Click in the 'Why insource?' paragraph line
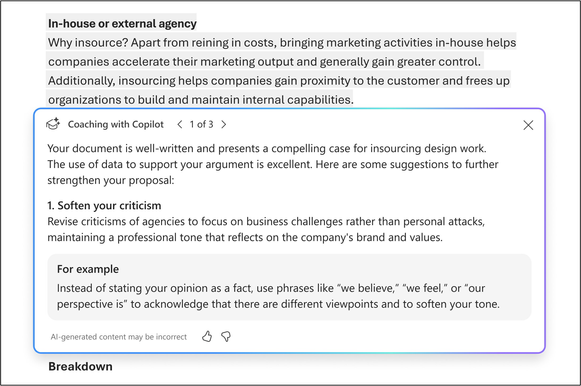 (x=282, y=43)
